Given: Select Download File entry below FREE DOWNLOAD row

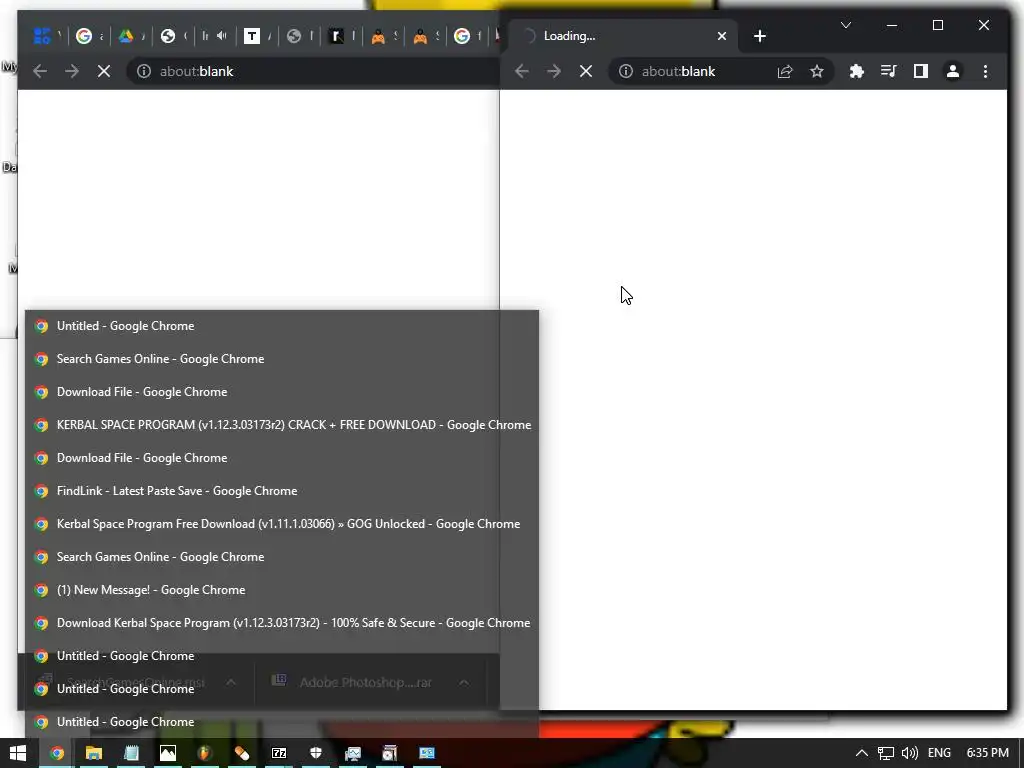Looking at the screenshot, I should (282, 458).
